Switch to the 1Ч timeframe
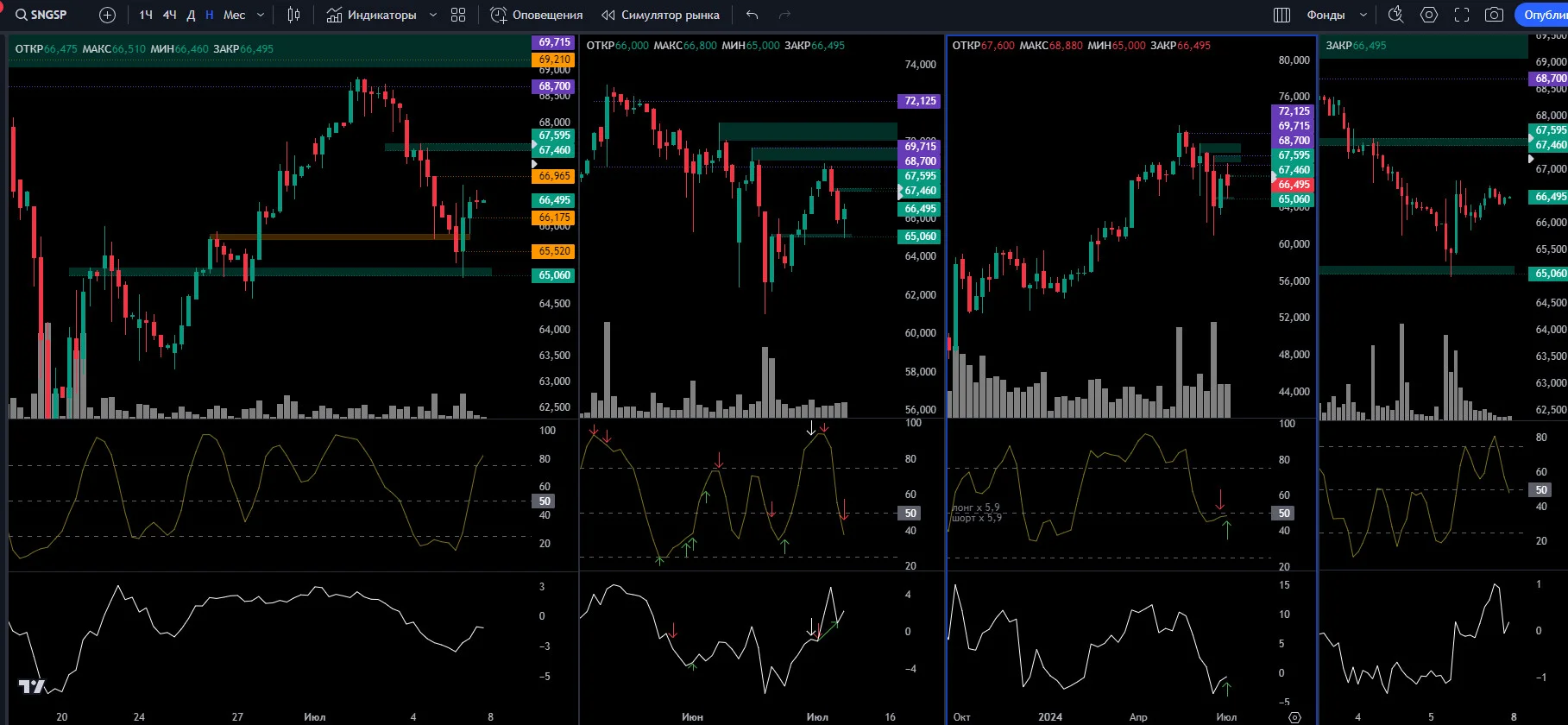The image size is (1568, 725). pyautogui.click(x=146, y=15)
